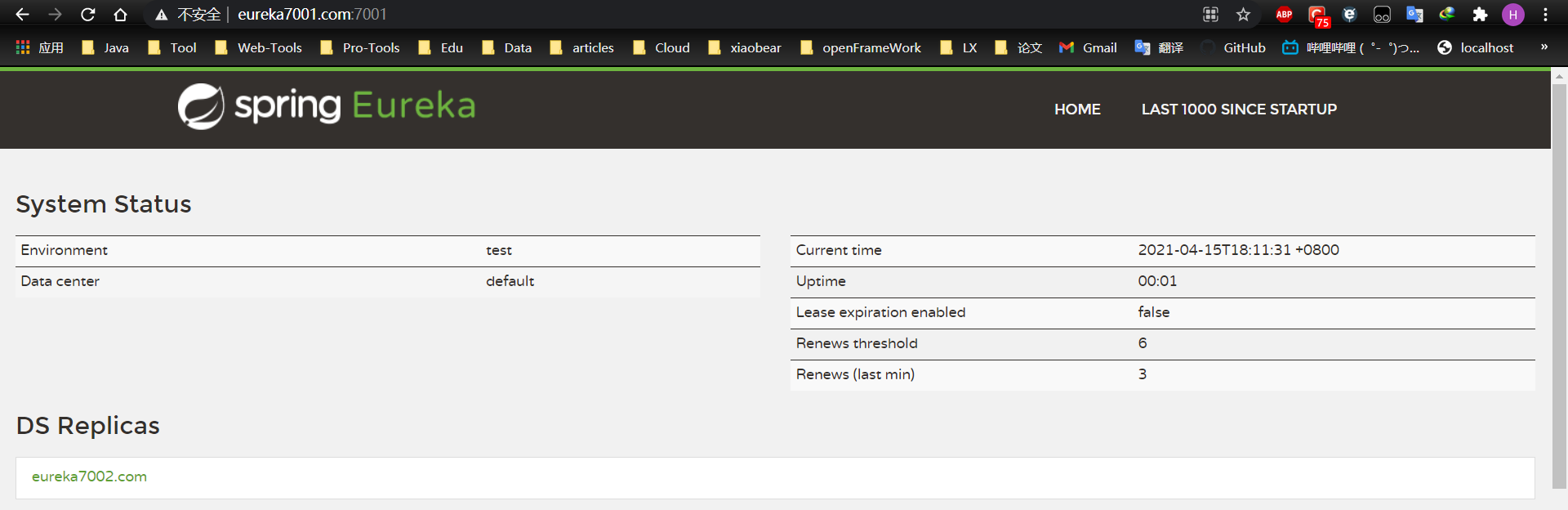Expand the articles bookmark folder

click(582, 47)
